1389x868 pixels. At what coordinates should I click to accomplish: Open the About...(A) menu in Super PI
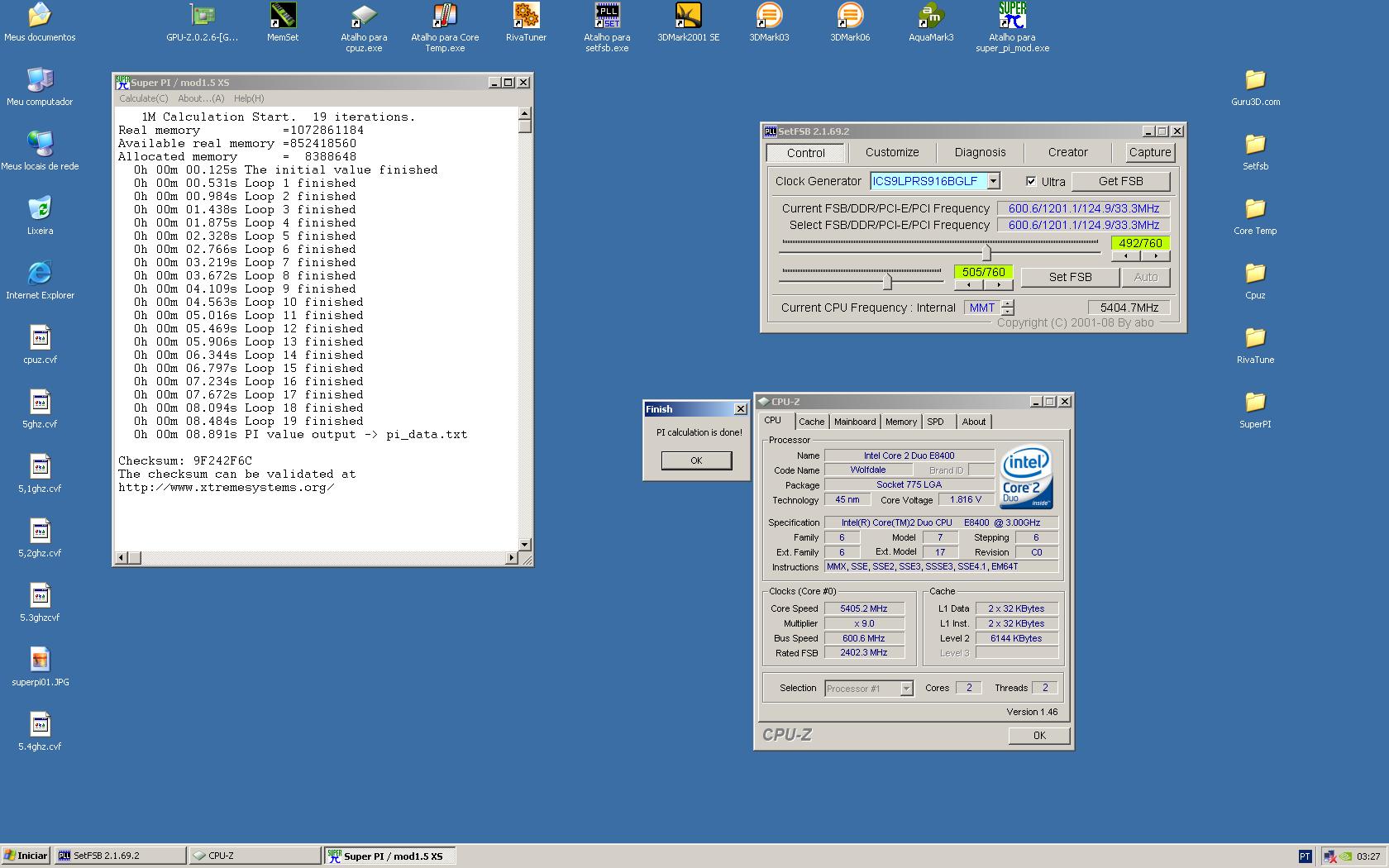point(201,98)
